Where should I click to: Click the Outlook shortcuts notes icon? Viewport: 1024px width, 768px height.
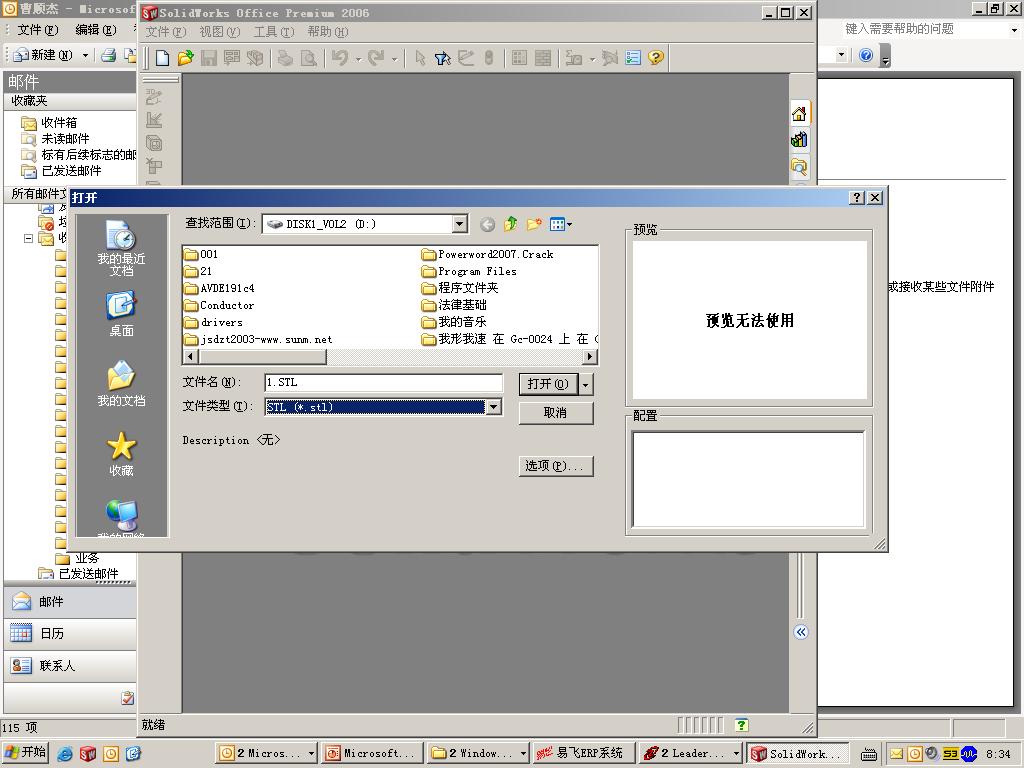pyautogui.click(x=127, y=697)
